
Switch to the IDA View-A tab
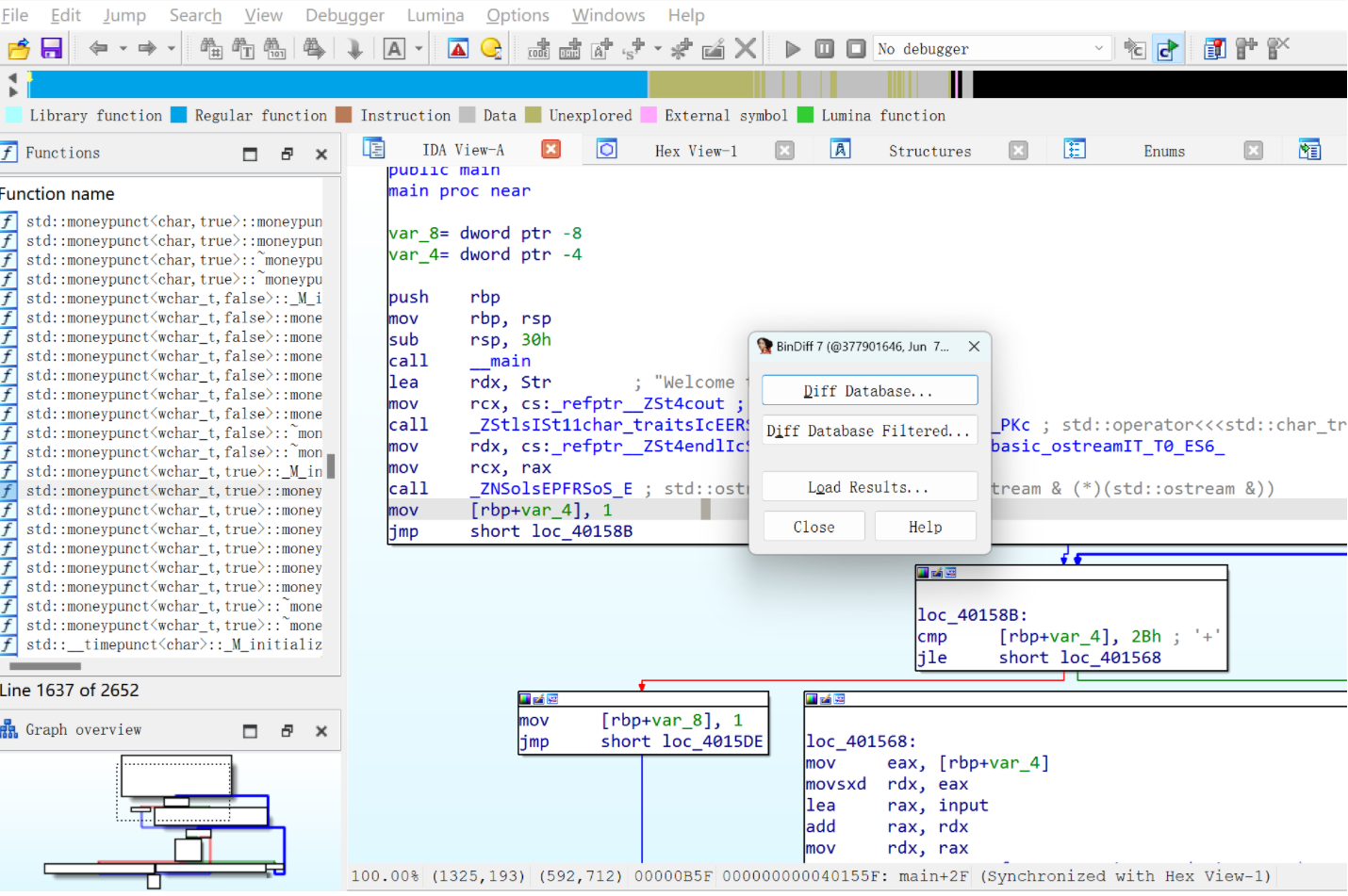click(x=463, y=150)
